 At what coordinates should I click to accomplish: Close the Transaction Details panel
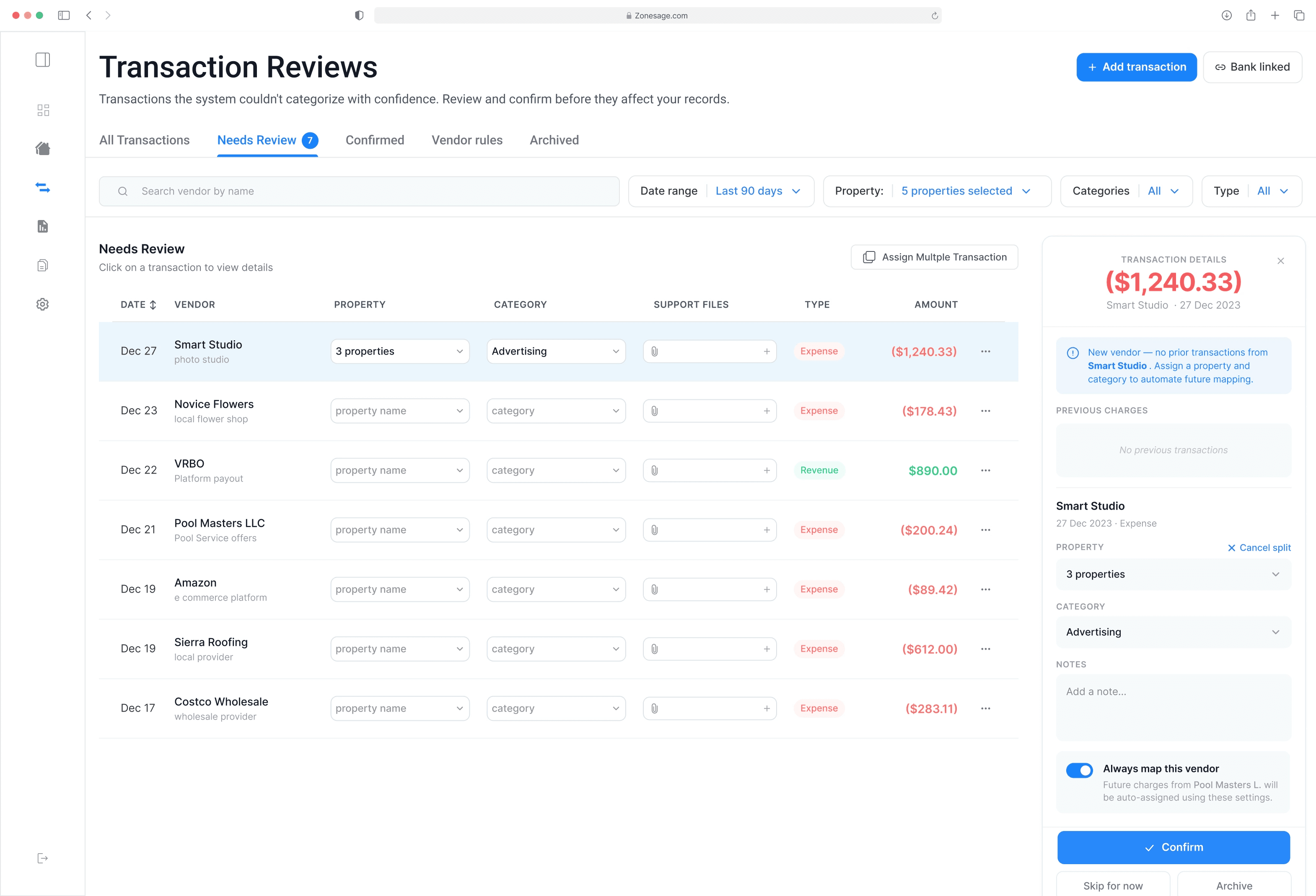[x=1280, y=261]
